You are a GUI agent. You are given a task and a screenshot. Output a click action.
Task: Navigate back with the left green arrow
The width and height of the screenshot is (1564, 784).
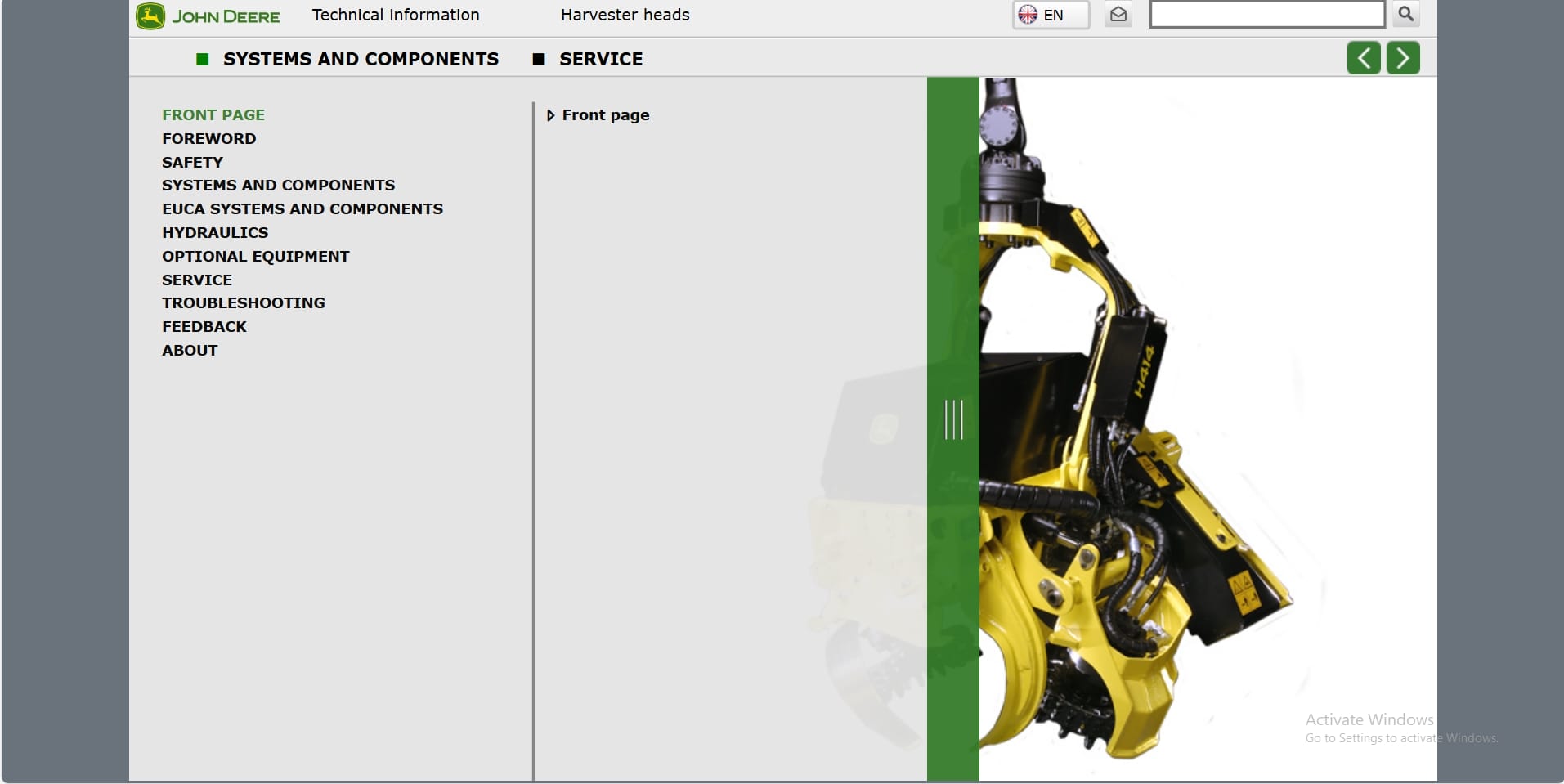pyautogui.click(x=1364, y=57)
